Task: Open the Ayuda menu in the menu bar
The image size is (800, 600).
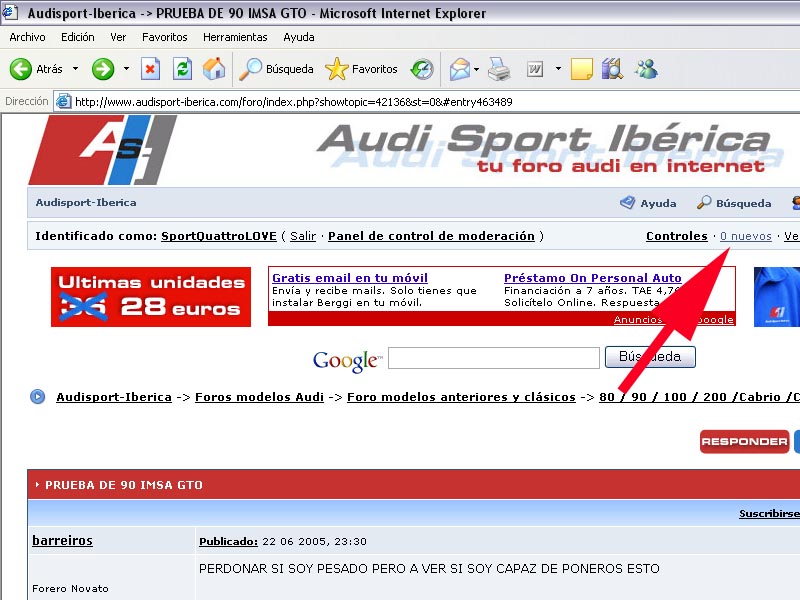Action: pyautogui.click(x=298, y=37)
